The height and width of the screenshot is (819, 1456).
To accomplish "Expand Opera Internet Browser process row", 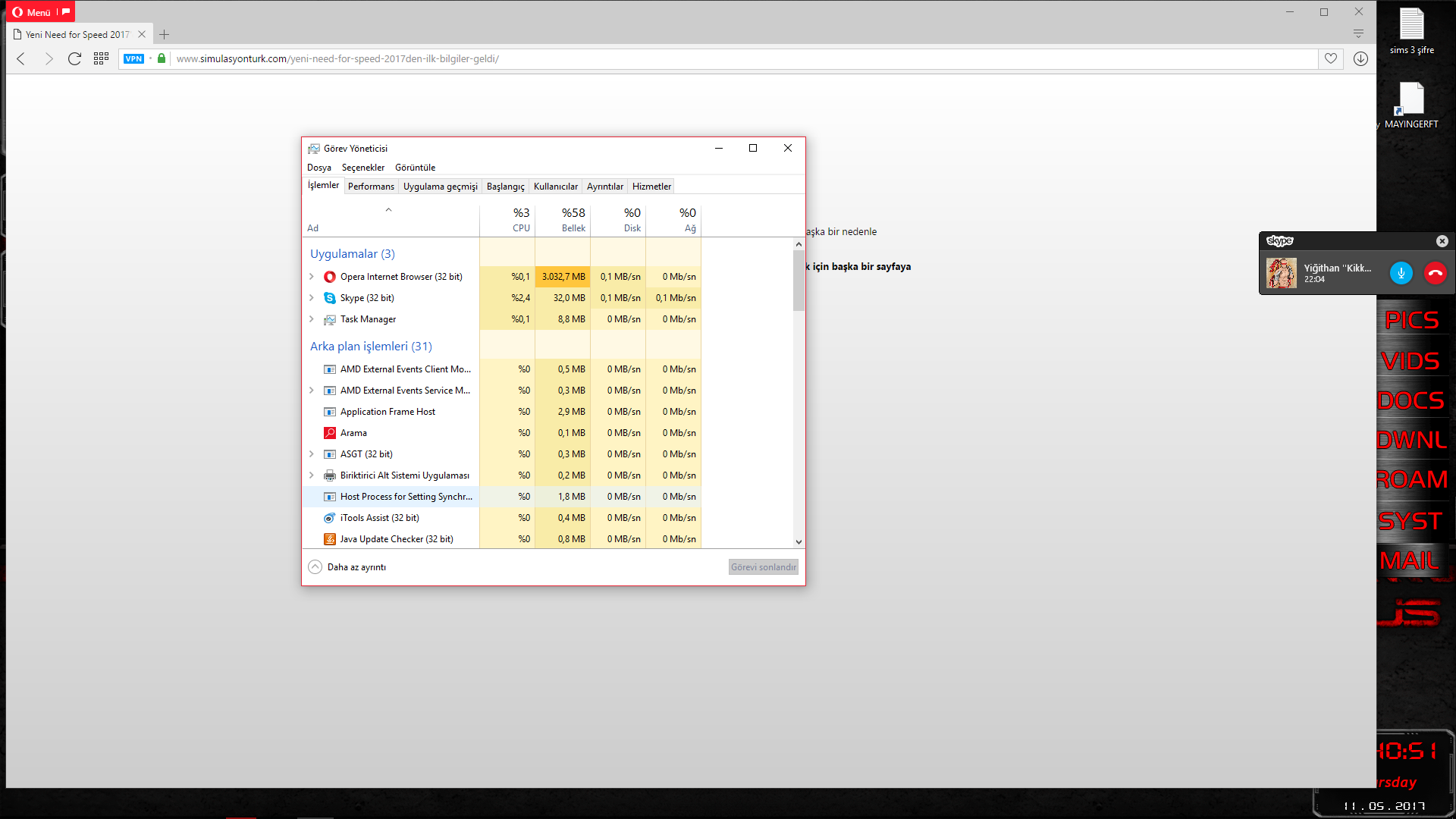I will 312,277.
